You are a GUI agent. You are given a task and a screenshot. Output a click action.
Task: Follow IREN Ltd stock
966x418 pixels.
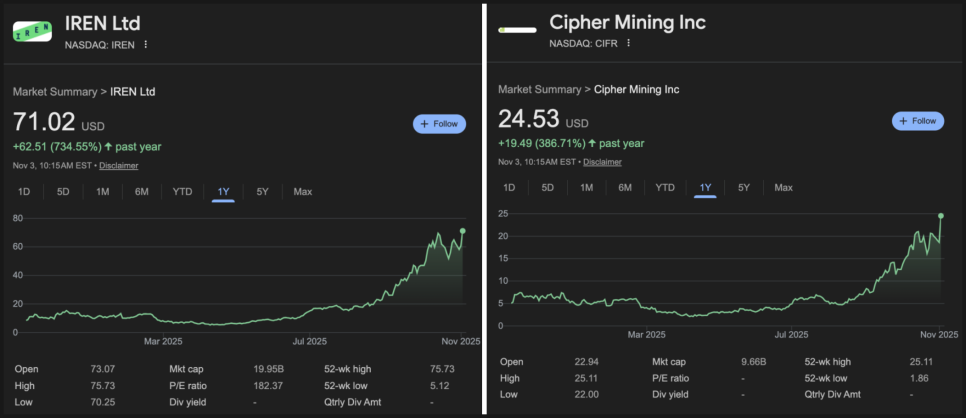pyautogui.click(x=439, y=124)
